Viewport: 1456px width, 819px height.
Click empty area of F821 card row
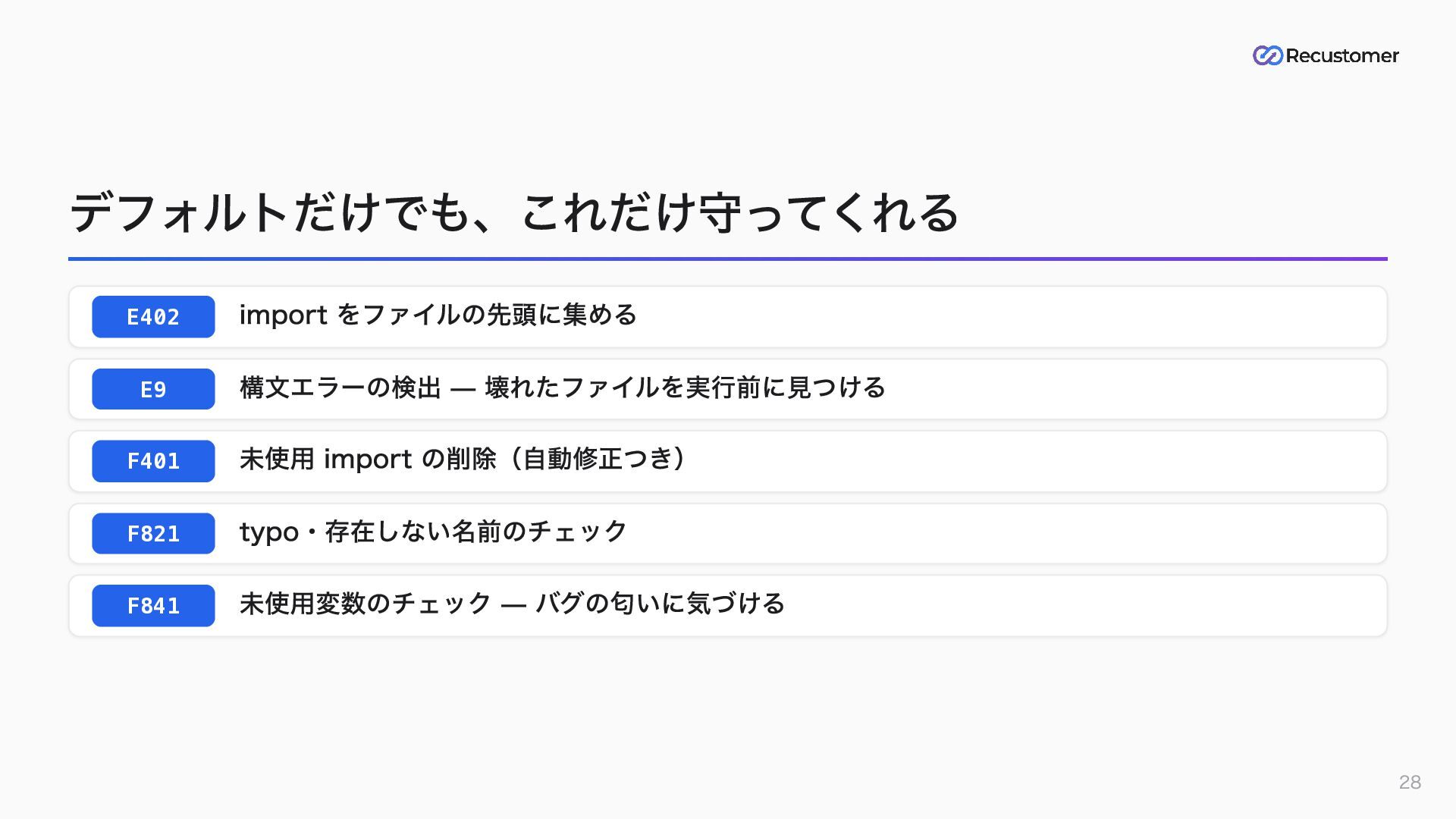pyautogui.click(x=1007, y=534)
